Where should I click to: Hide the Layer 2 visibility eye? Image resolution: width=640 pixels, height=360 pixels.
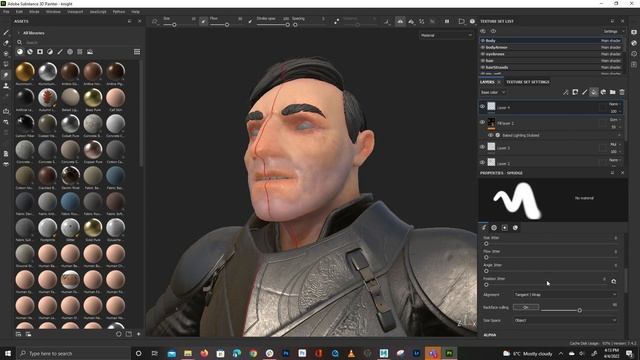tap(482, 162)
